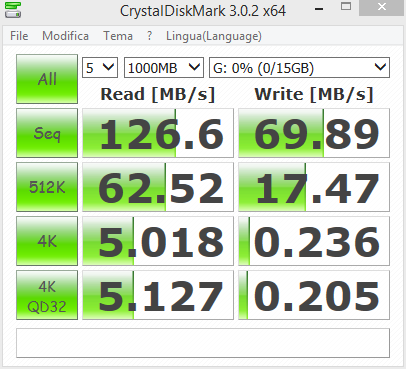Start the 4K benchmark test
Screen dimensions: 406x369
[47, 241]
